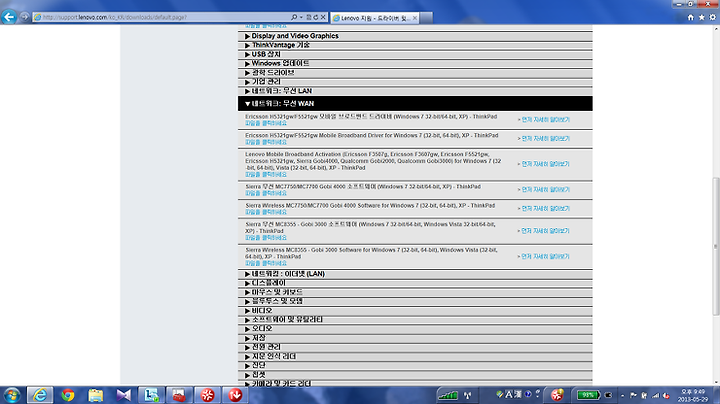This screenshot has height=404, width=720.
Task: Click file link under Sierra Wireless MC8355 Software
Action: pyautogui.click(x=266, y=264)
